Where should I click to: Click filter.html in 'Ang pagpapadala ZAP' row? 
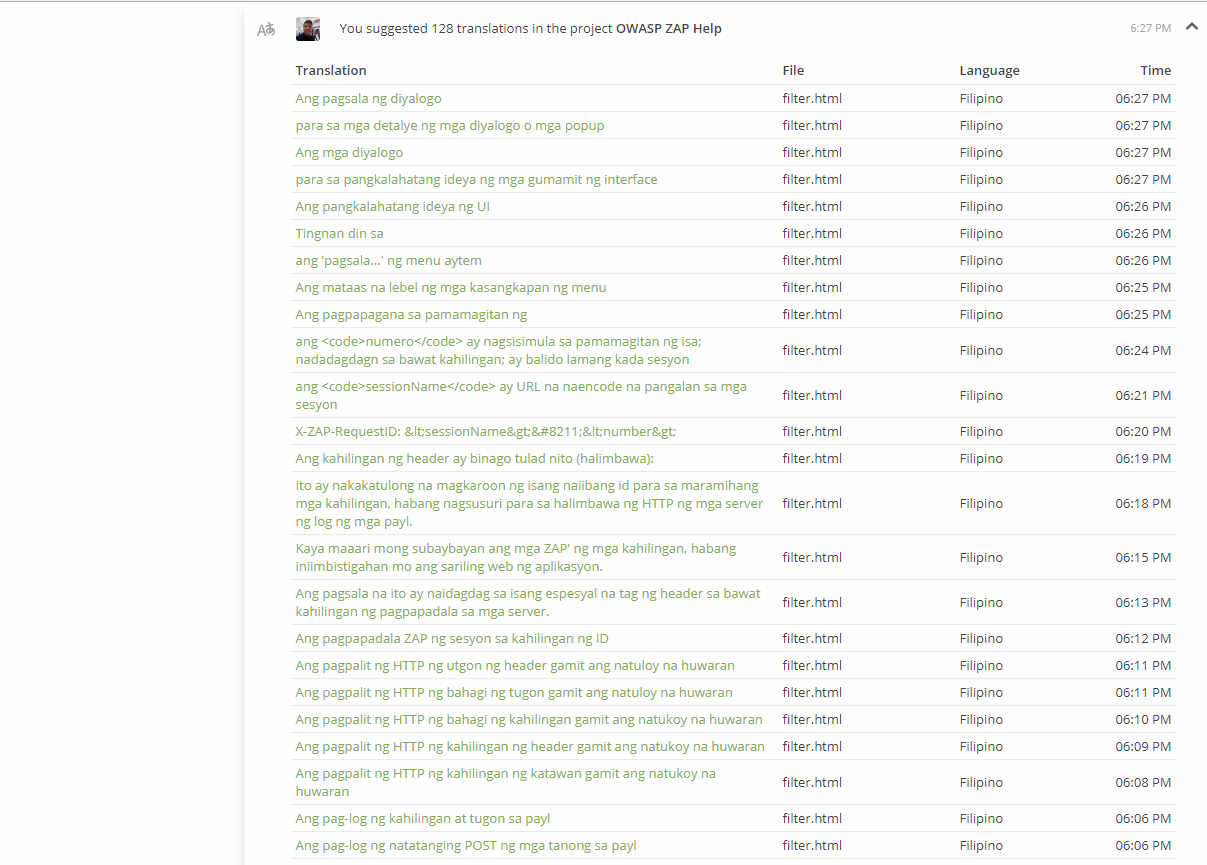pos(812,638)
